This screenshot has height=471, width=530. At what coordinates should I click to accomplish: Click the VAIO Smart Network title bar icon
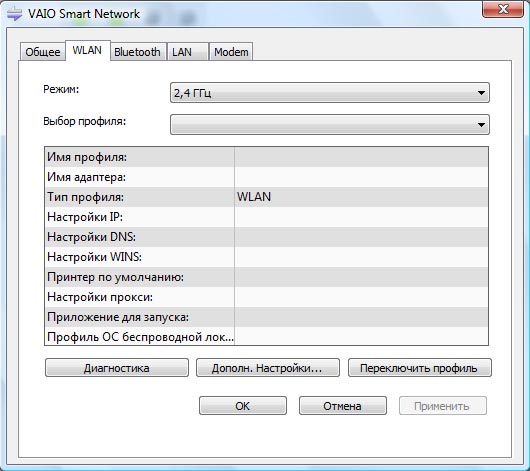(x=15, y=14)
